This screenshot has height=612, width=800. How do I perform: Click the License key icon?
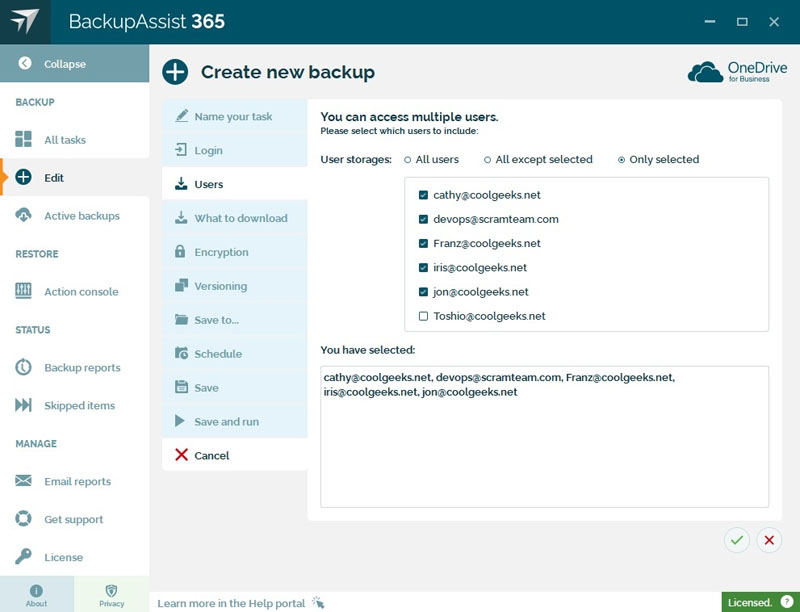coord(23,556)
